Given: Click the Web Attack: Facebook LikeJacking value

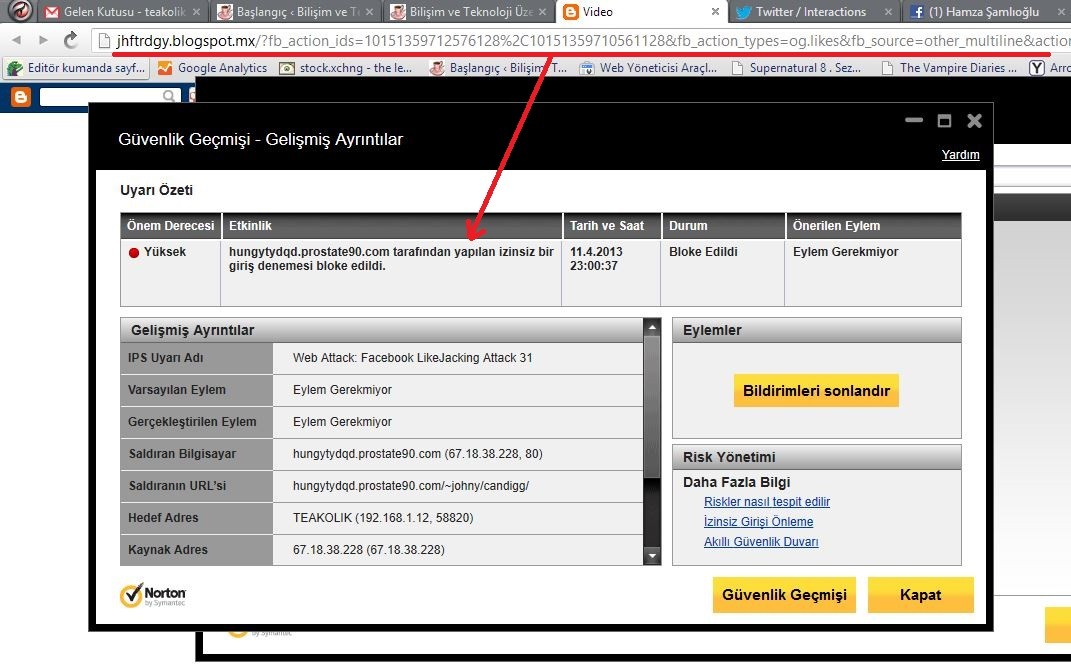Looking at the screenshot, I should [413, 357].
